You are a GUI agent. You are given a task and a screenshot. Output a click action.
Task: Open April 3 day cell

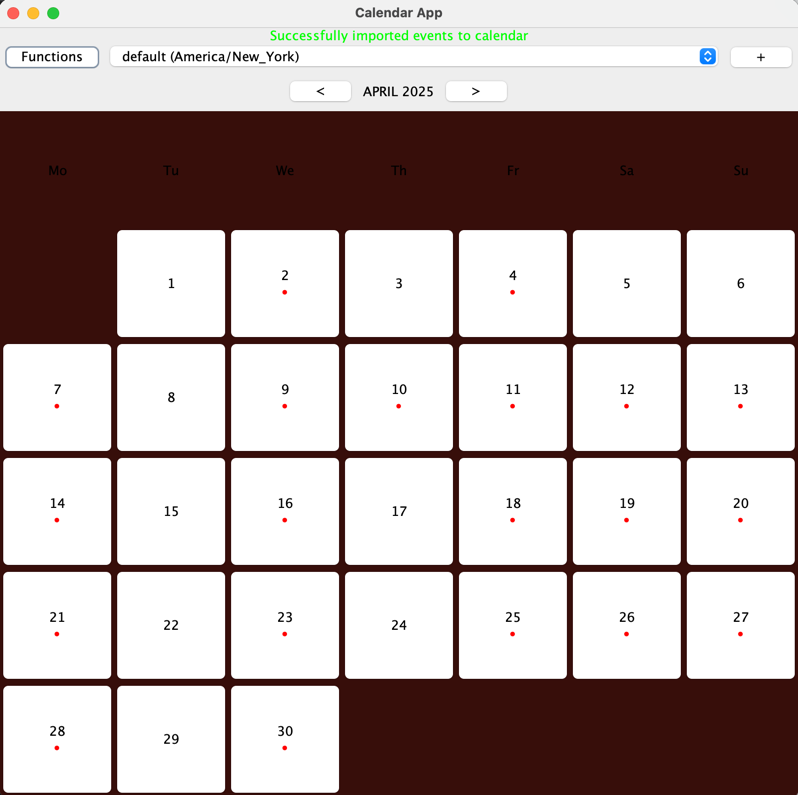coord(399,283)
